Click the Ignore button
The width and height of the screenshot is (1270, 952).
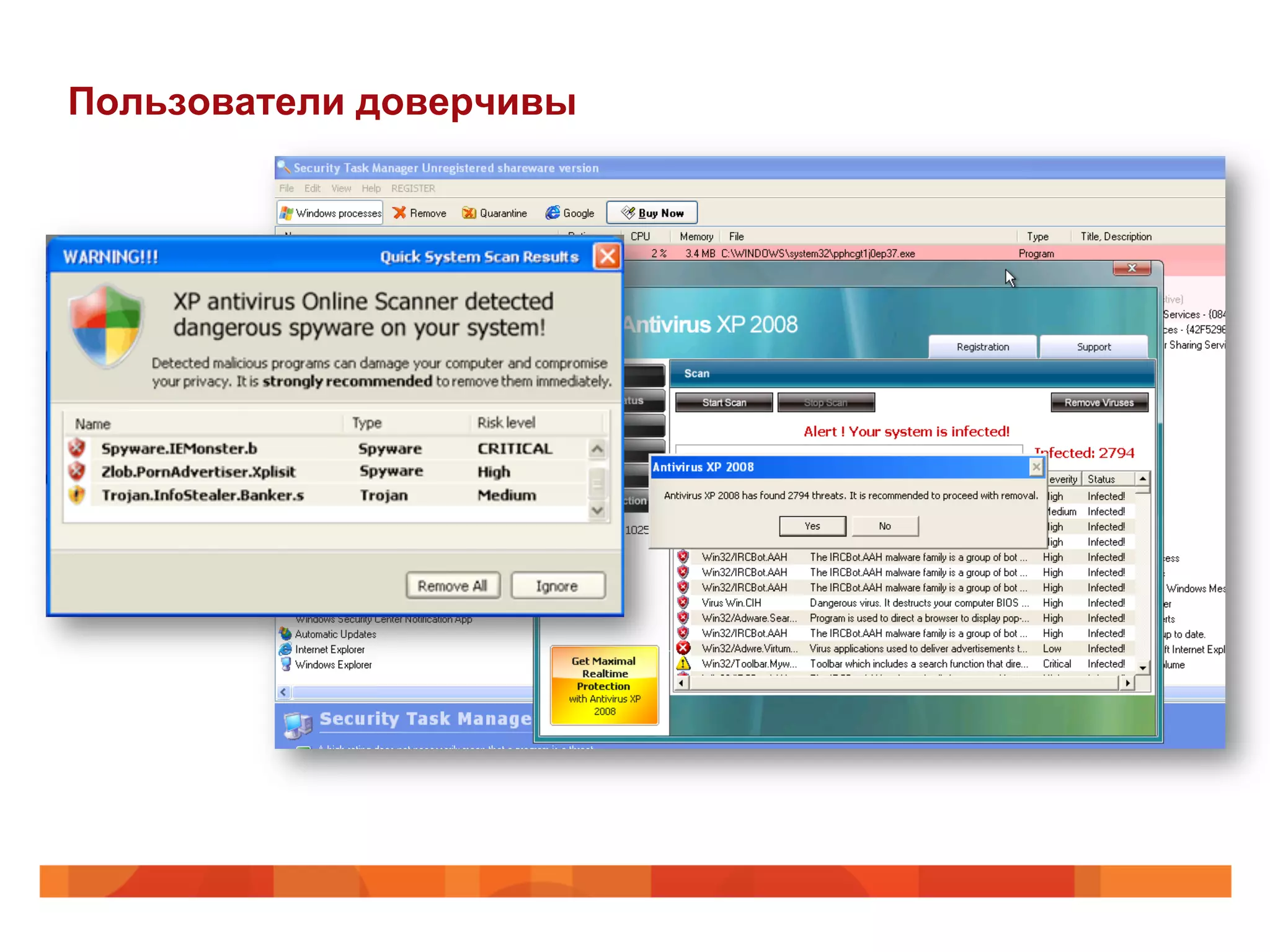coord(557,586)
